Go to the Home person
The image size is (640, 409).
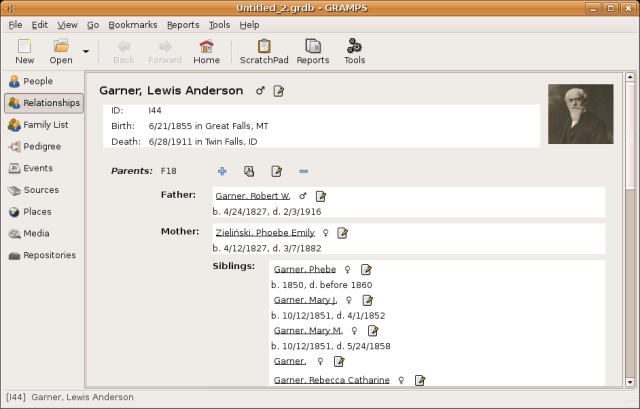click(207, 51)
